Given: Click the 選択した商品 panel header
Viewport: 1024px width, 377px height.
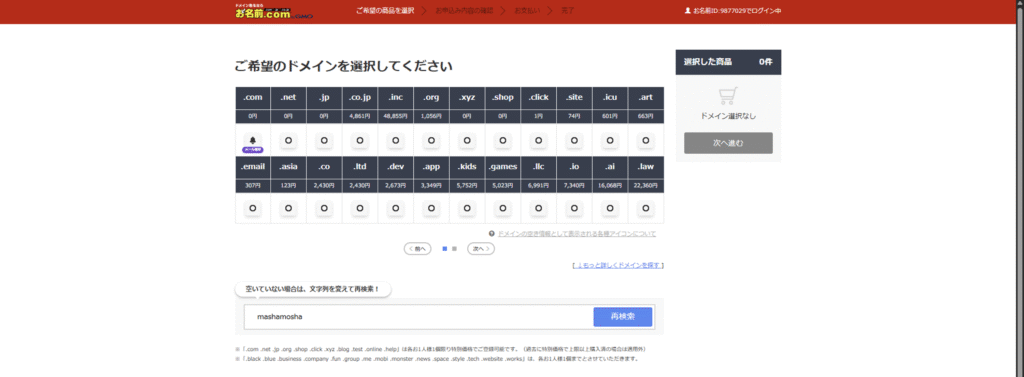Looking at the screenshot, I should (x=728, y=62).
